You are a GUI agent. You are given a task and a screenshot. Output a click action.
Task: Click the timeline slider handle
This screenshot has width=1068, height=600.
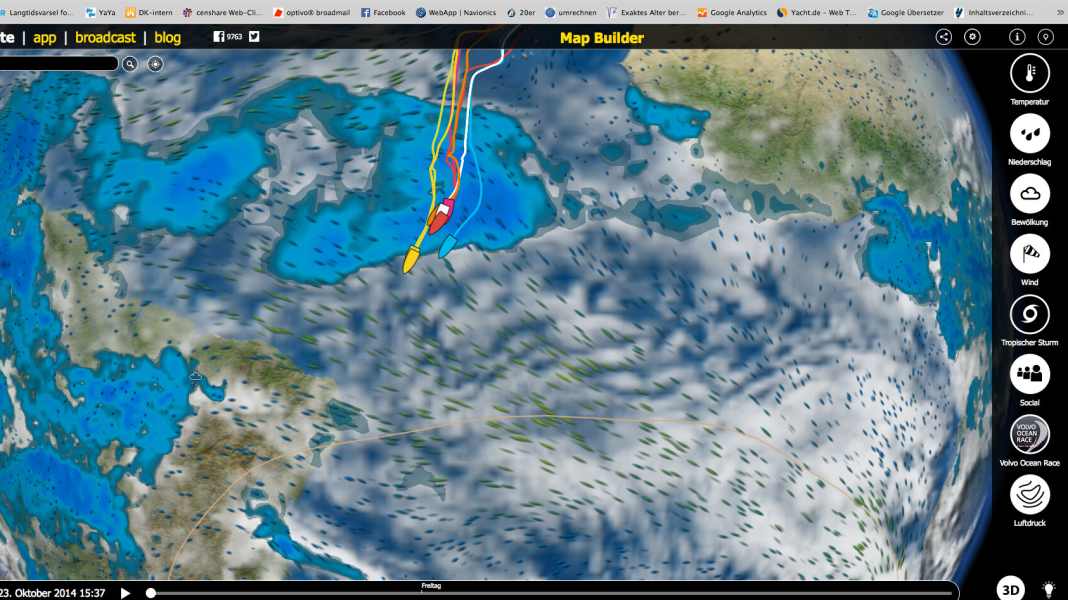[x=151, y=593]
